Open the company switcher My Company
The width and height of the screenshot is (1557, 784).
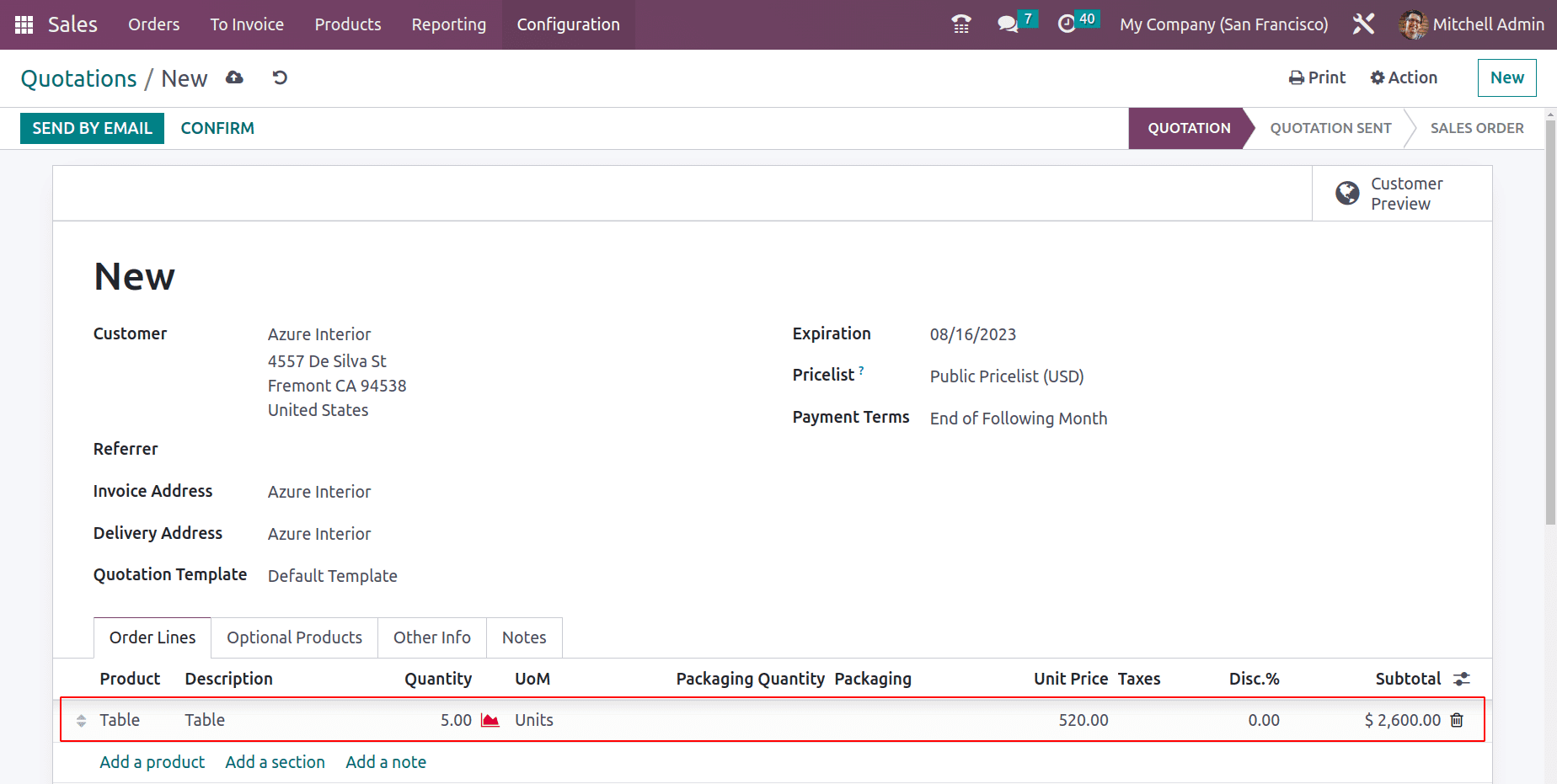click(1223, 24)
